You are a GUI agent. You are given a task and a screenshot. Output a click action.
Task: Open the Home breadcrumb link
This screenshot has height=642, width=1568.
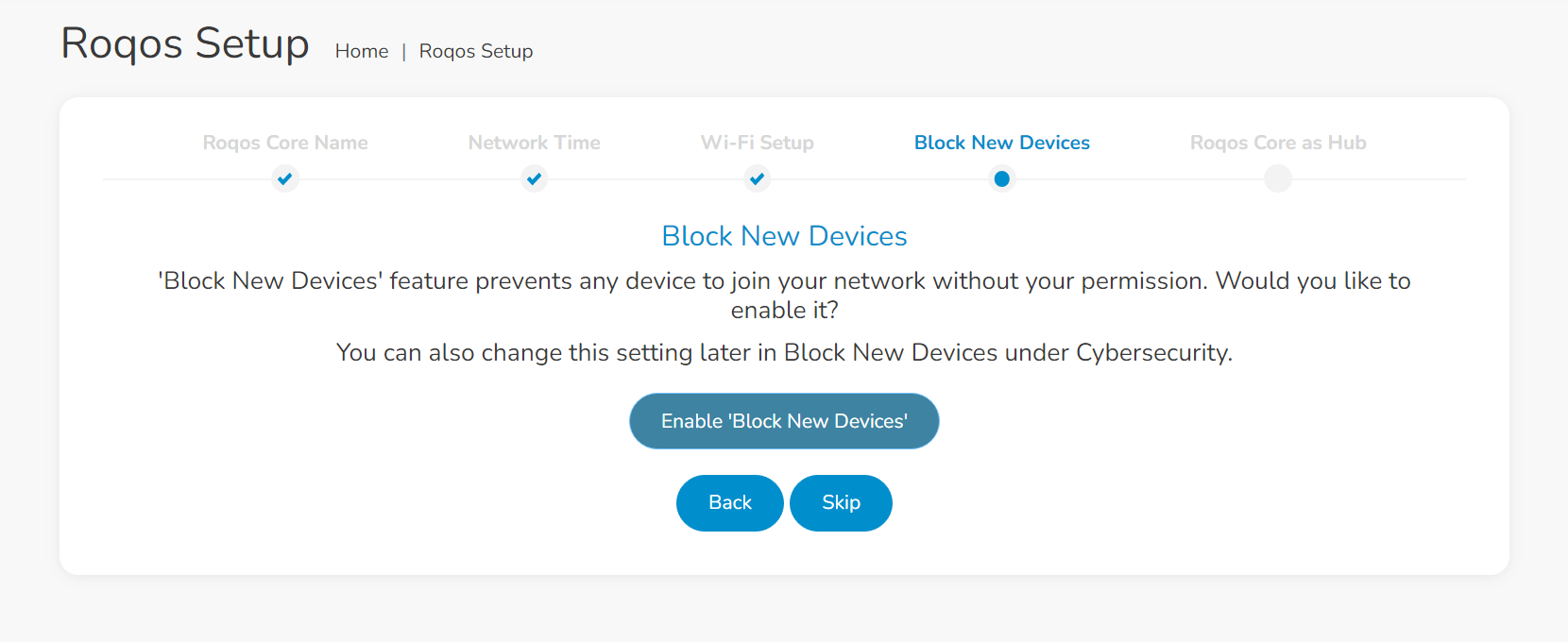point(362,51)
